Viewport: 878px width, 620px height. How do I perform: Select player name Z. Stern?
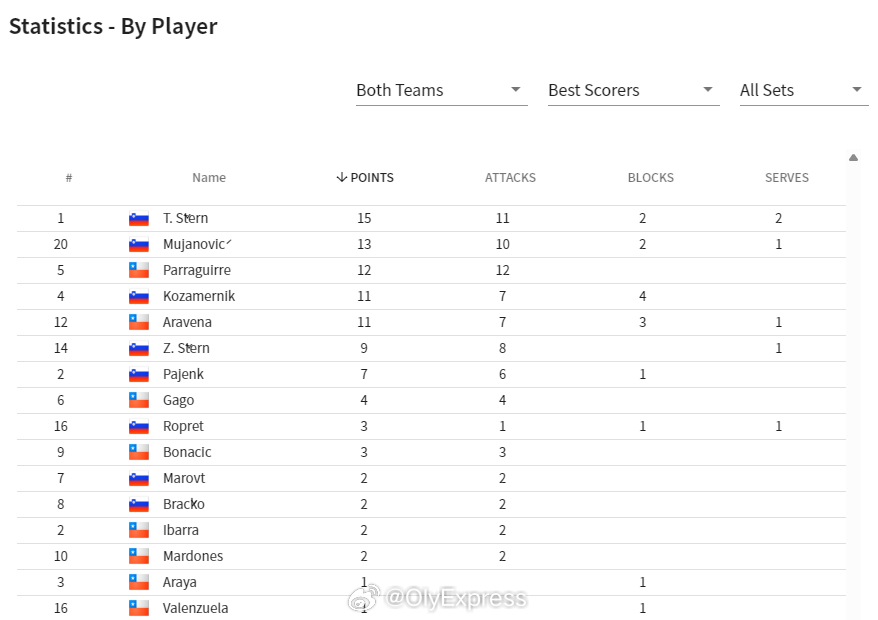tap(186, 348)
